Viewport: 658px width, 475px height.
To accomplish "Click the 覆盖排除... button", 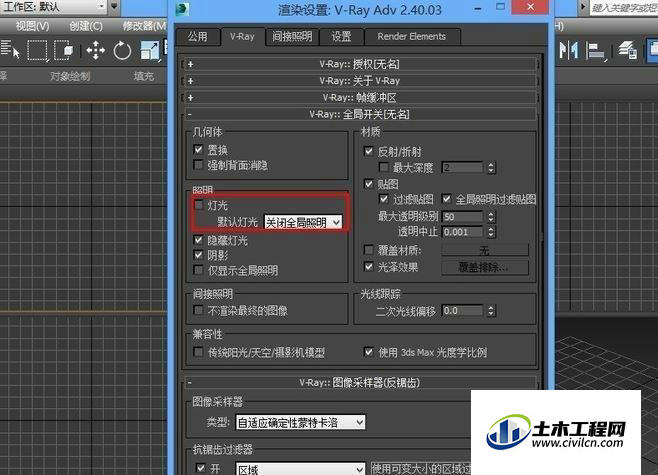I will [x=485, y=267].
